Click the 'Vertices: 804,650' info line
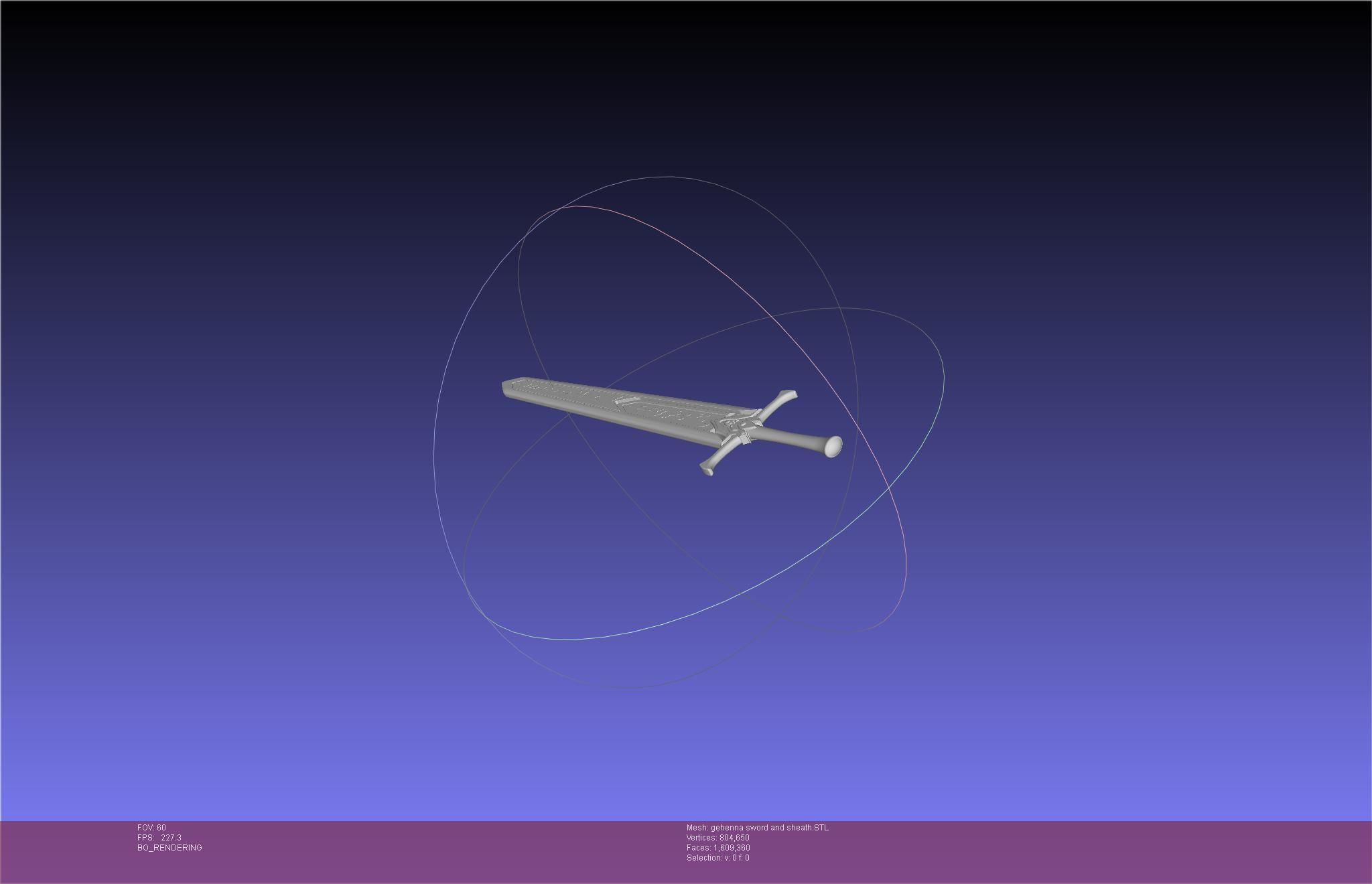The image size is (1372, 884). coord(717,838)
